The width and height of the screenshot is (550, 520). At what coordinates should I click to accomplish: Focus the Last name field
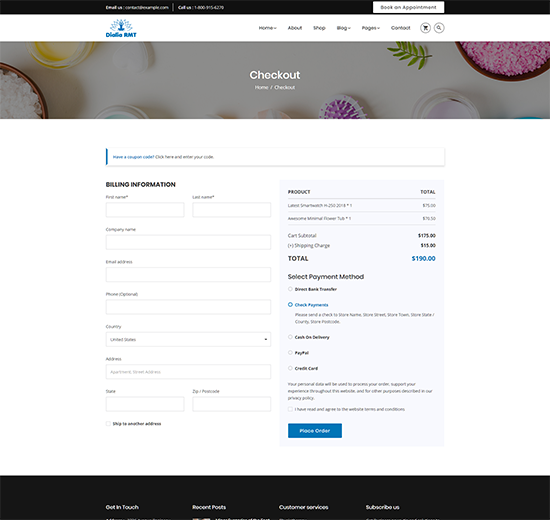[x=232, y=210]
